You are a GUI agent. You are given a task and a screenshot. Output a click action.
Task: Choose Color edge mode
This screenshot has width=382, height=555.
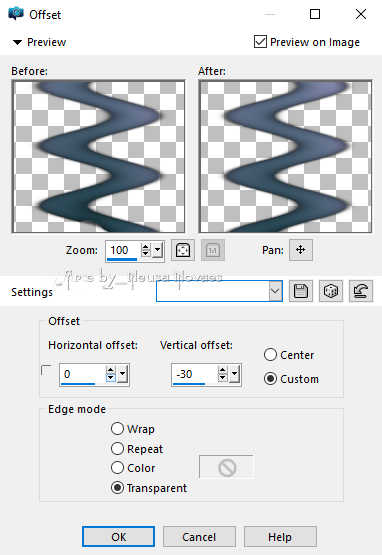click(x=117, y=468)
